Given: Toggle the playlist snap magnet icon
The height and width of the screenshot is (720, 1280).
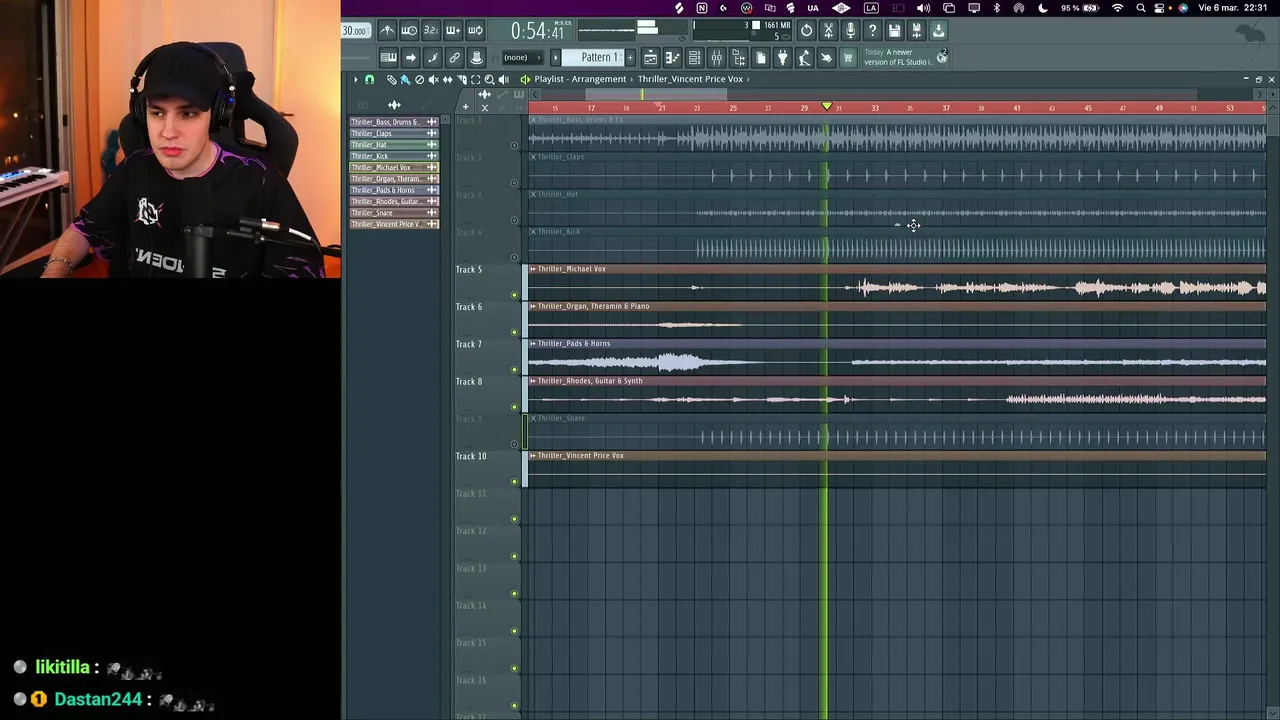Looking at the screenshot, I should pyautogui.click(x=369, y=79).
